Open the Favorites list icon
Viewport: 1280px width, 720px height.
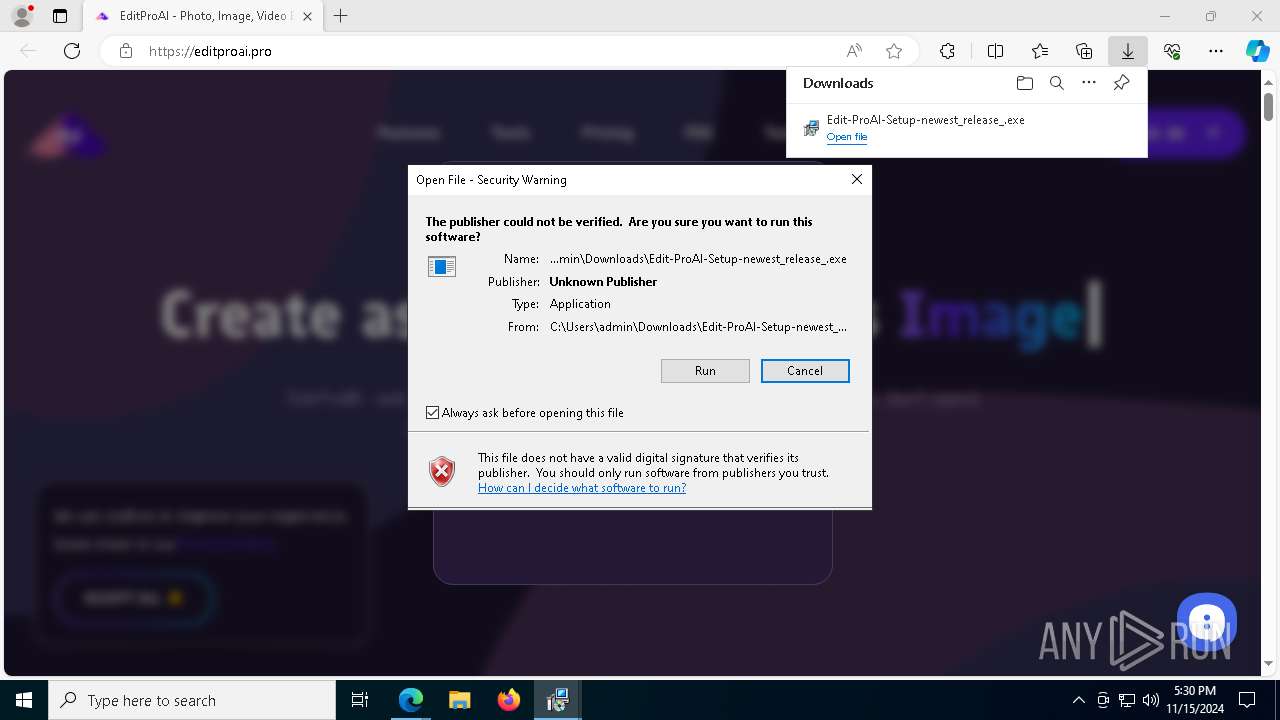1040,51
